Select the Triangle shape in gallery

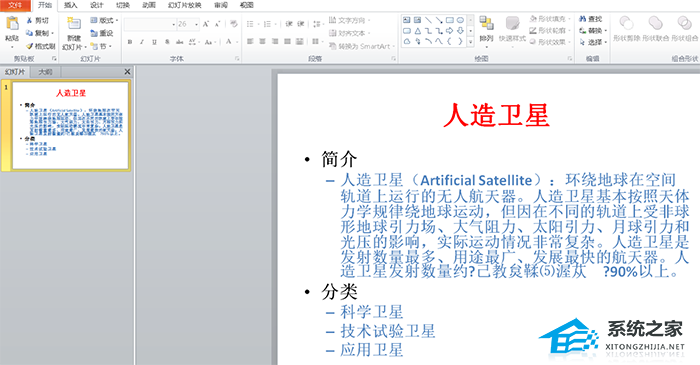(x=418, y=31)
